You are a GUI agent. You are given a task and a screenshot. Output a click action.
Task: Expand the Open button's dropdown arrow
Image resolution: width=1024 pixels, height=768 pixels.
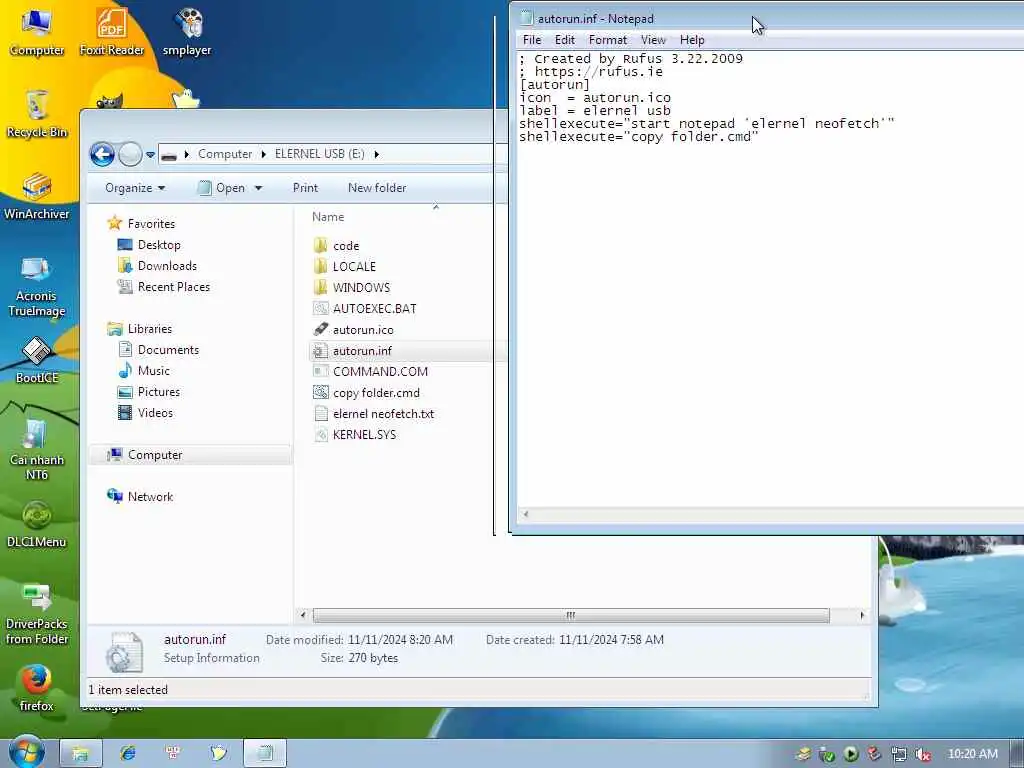[259, 188]
